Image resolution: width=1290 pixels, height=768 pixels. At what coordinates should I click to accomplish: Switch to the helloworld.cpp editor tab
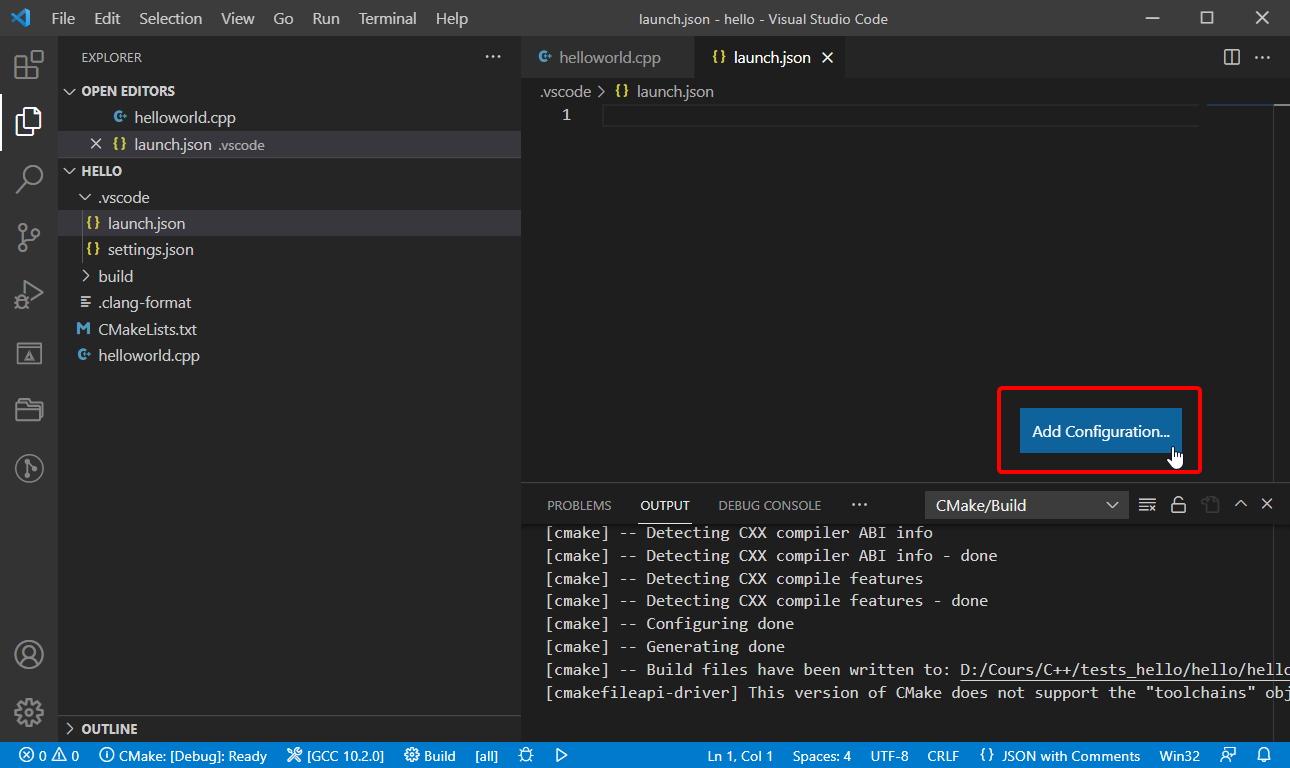click(609, 58)
